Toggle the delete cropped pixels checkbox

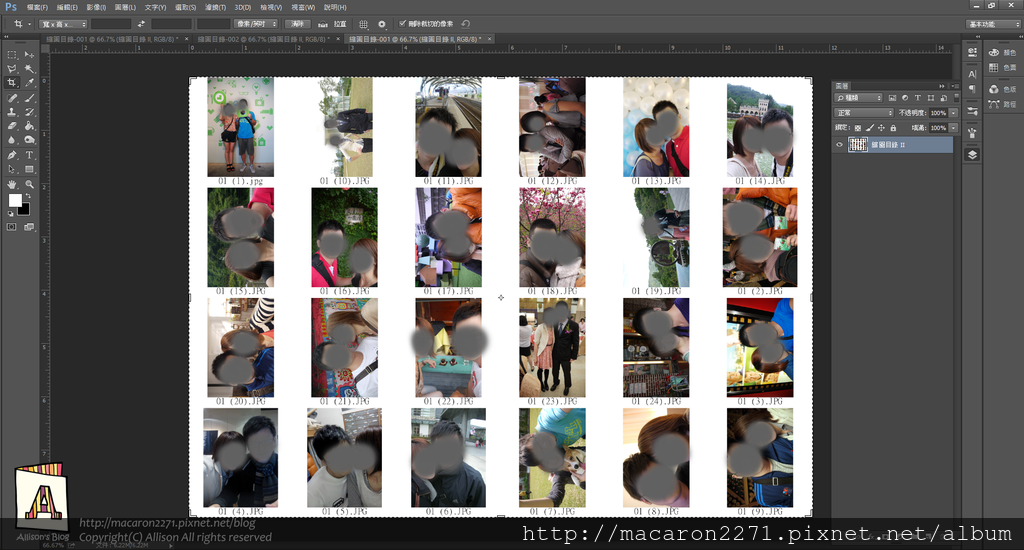[402, 24]
